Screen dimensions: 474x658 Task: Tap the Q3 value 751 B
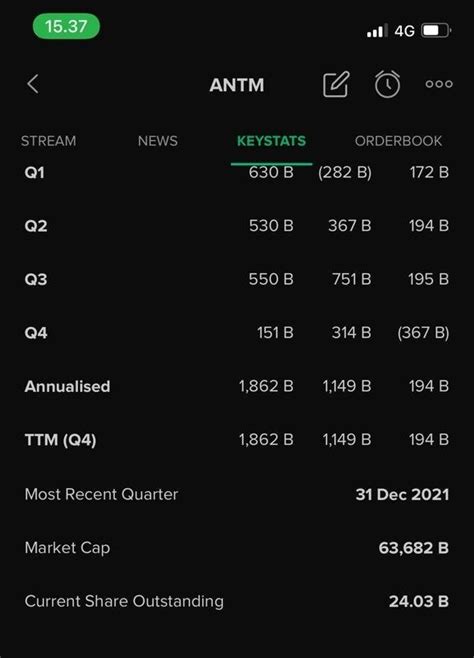pyautogui.click(x=352, y=279)
